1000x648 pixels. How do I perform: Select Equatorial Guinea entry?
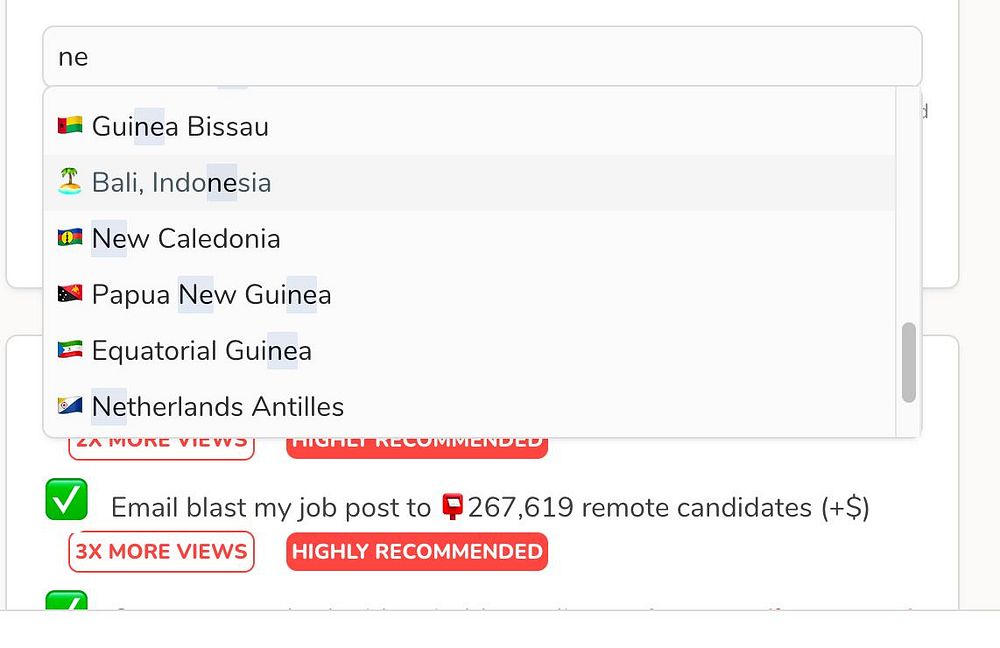coord(469,351)
